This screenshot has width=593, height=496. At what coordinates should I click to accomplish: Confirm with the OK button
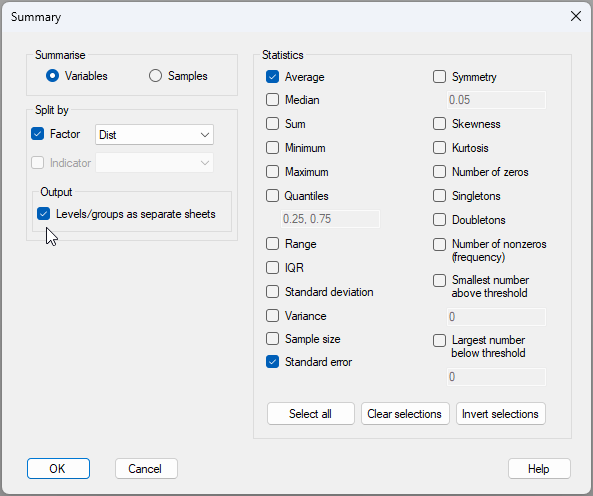point(58,469)
